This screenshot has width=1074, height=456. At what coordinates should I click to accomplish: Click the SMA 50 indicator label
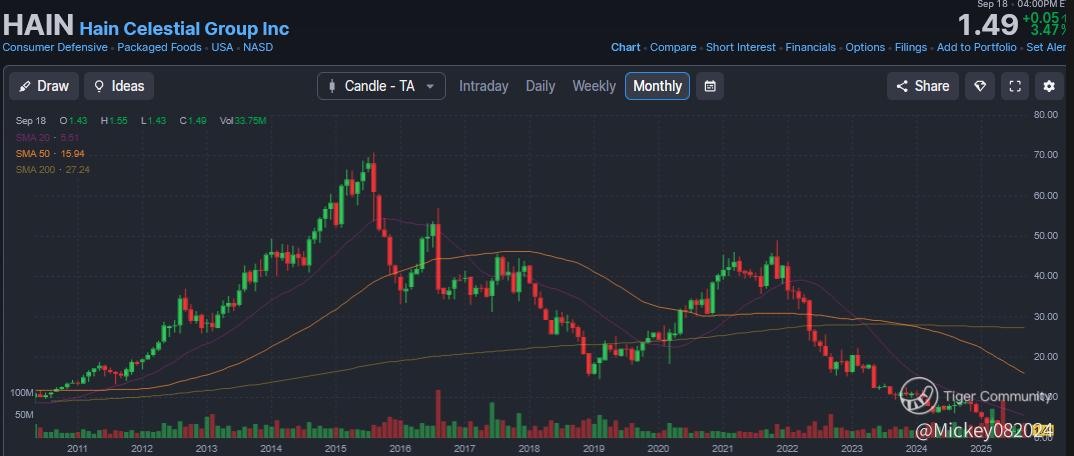pyautogui.click(x=50, y=153)
